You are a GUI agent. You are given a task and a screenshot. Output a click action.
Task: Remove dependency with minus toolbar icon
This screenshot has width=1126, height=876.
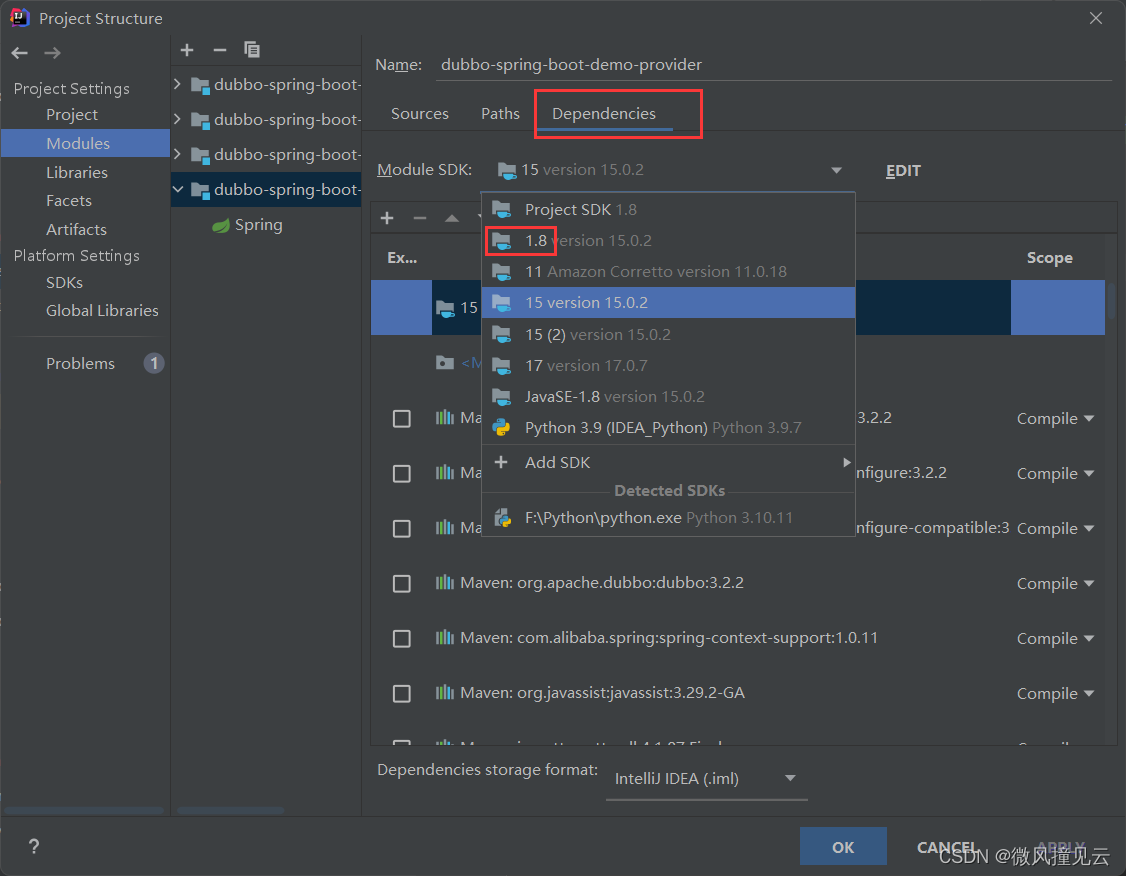click(x=420, y=218)
